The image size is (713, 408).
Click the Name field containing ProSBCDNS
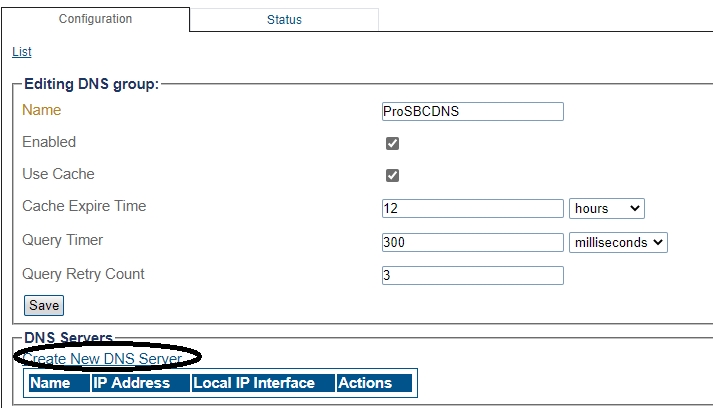(473, 111)
